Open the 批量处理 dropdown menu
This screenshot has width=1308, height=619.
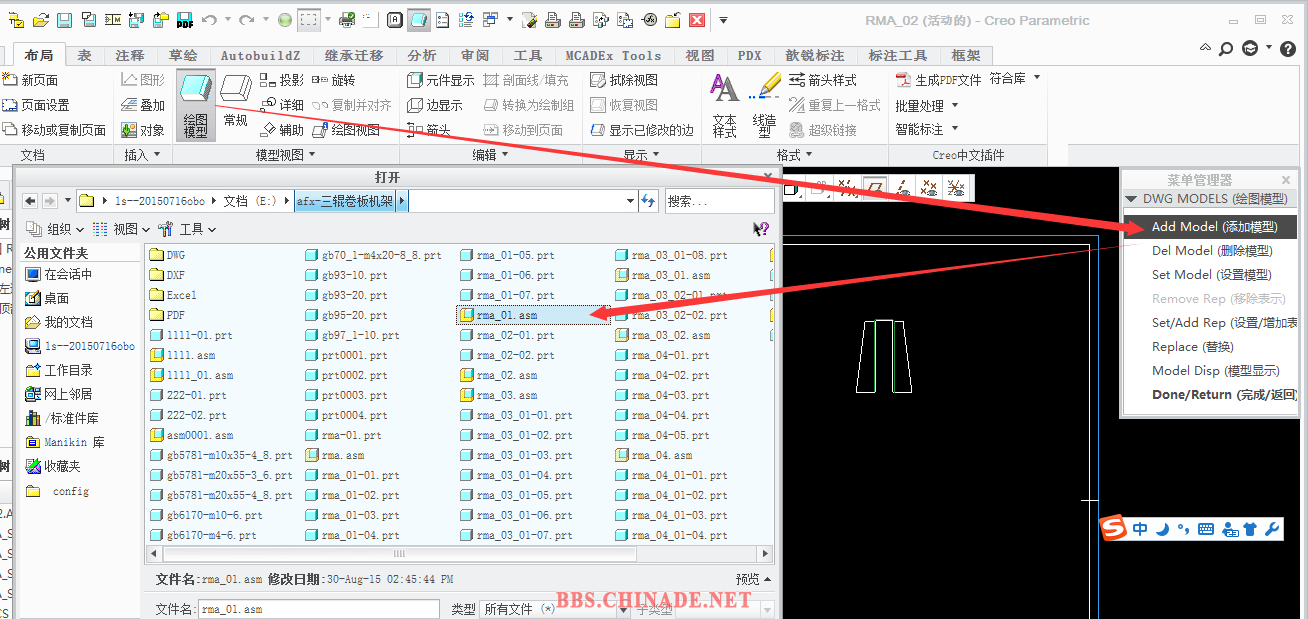pos(927,105)
